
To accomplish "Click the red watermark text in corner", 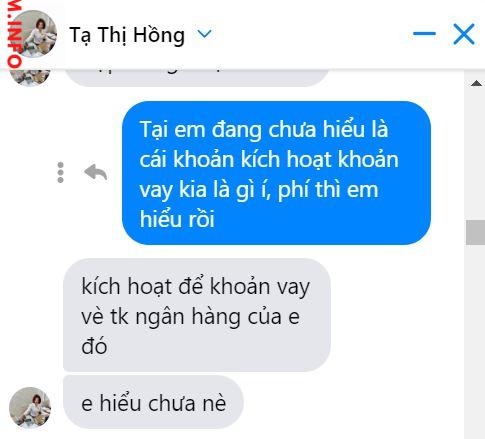I will pos(14,33).
